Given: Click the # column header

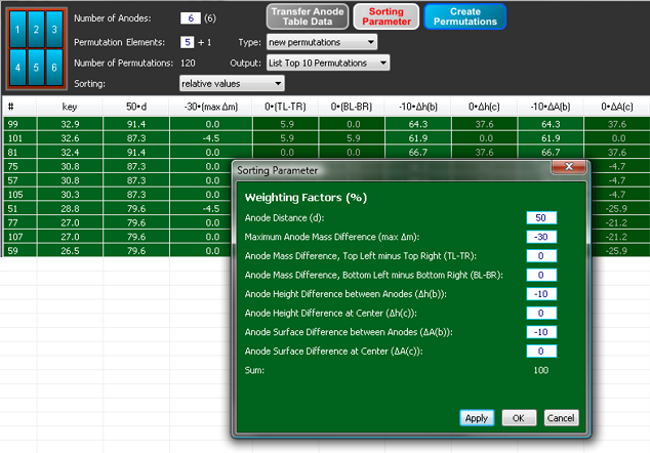Looking at the screenshot, I should coord(19,107).
